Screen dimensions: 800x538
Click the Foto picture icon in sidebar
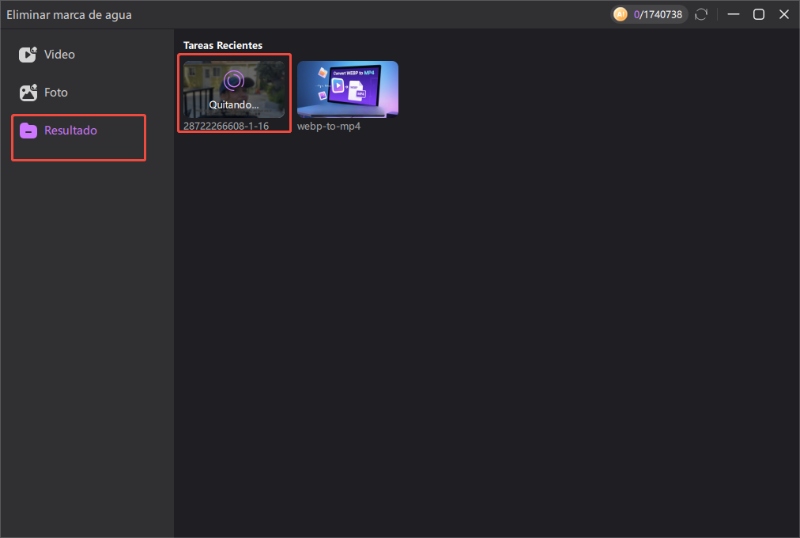tap(28, 93)
